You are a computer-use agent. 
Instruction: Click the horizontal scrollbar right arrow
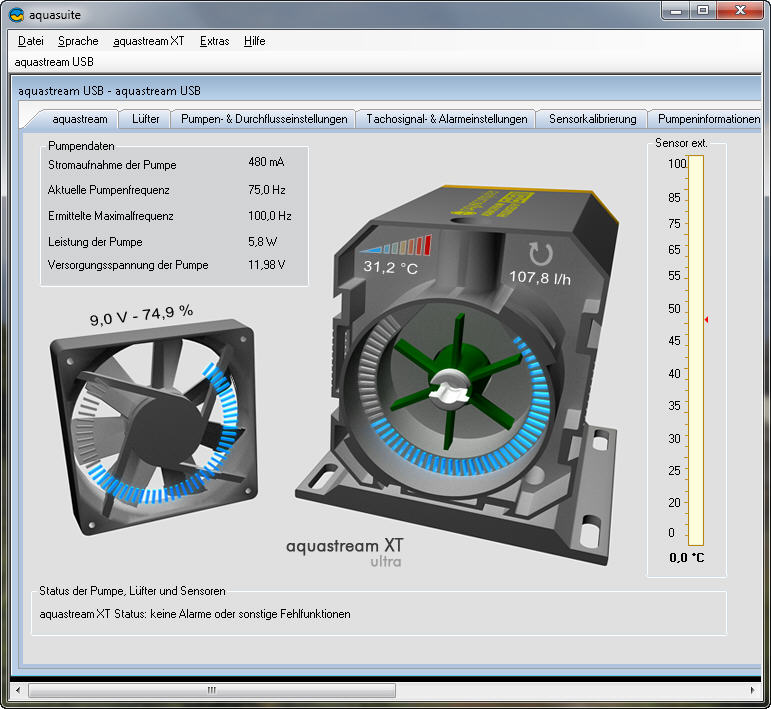click(x=754, y=690)
